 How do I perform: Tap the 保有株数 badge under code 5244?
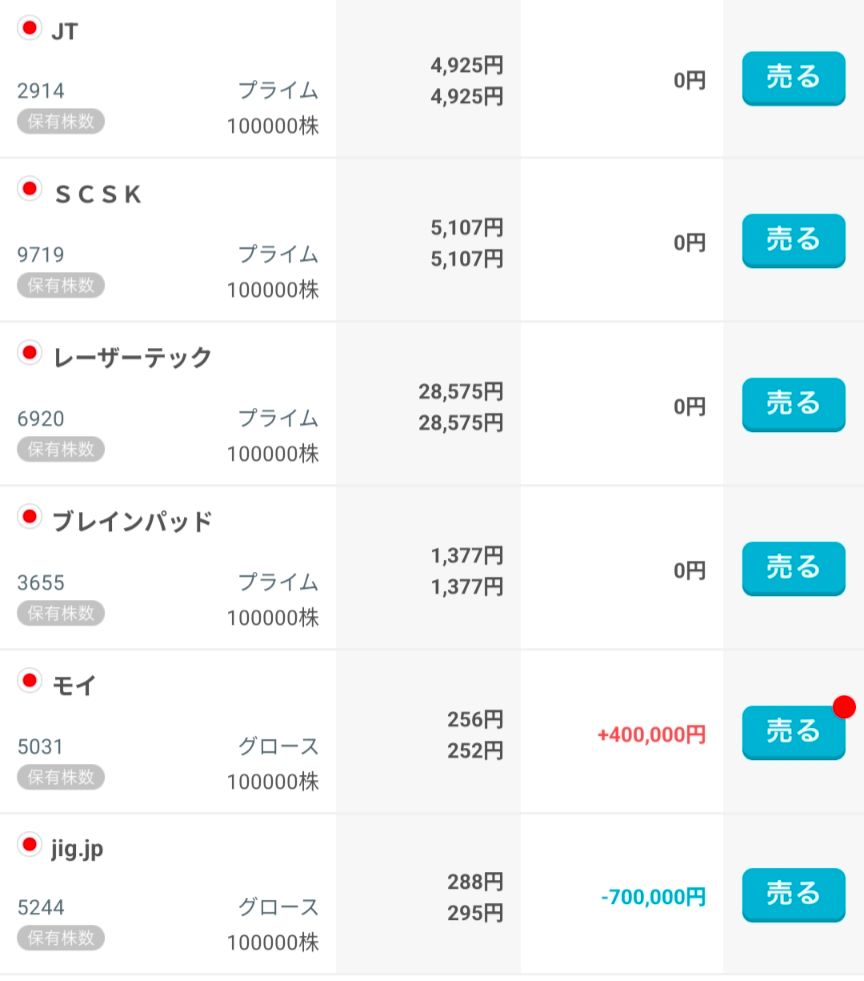(61, 938)
